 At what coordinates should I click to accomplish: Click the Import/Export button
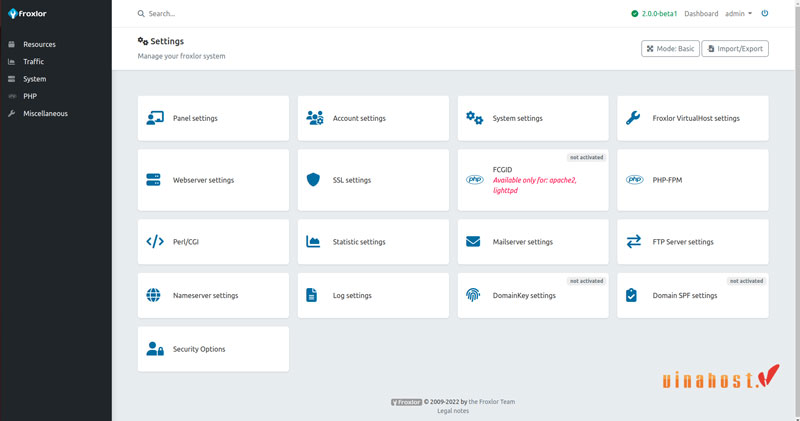coord(735,49)
